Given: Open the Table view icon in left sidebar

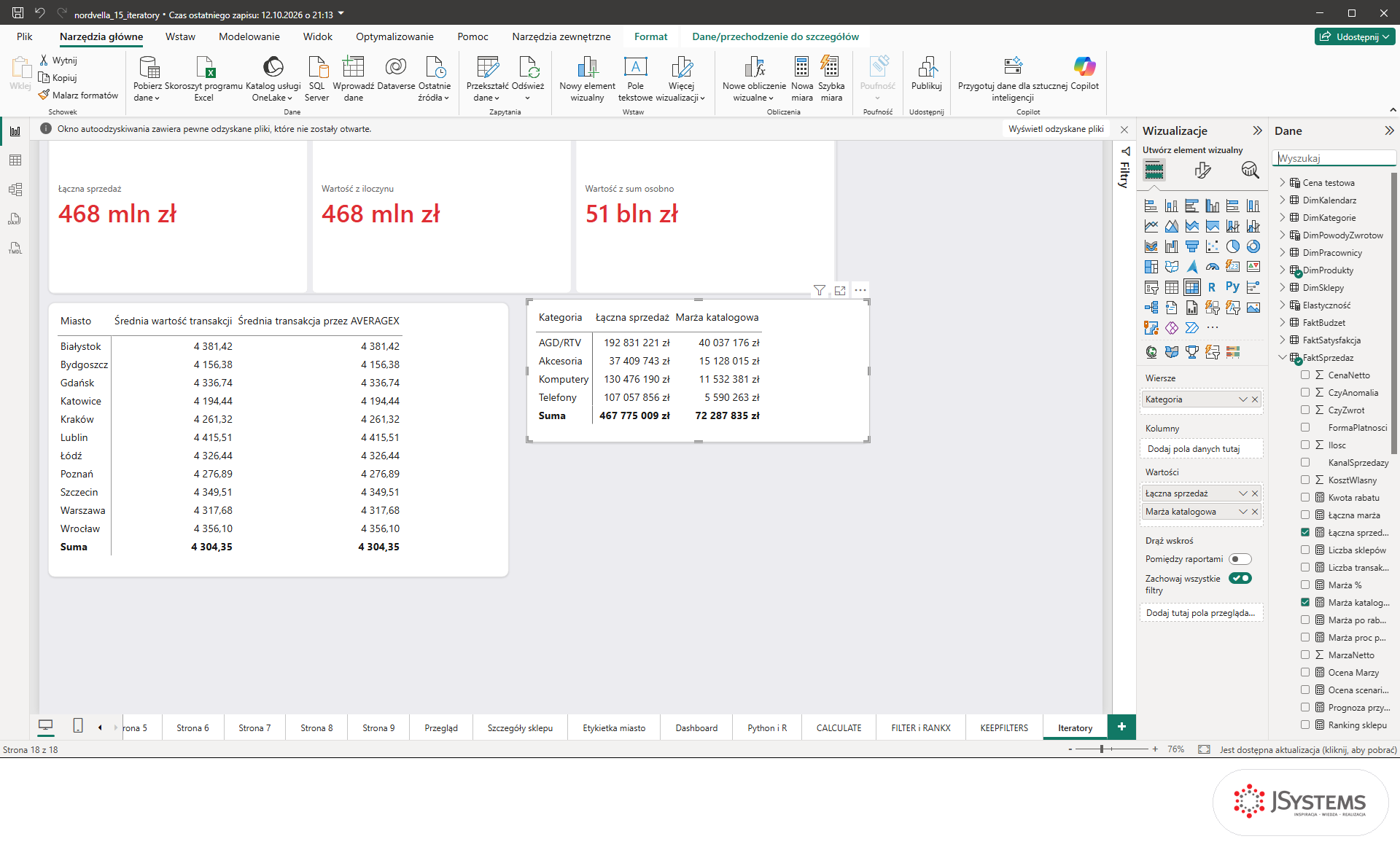Looking at the screenshot, I should [x=15, y=160].
